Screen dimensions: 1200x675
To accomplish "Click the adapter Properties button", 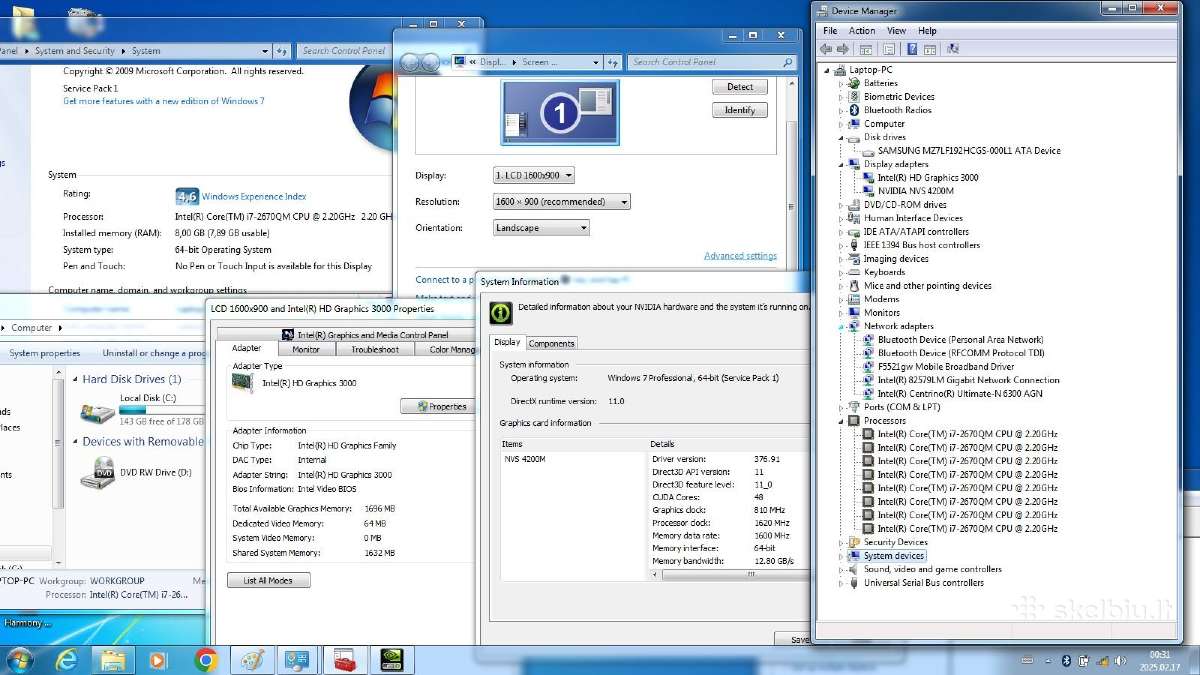I will coord(437,406).
